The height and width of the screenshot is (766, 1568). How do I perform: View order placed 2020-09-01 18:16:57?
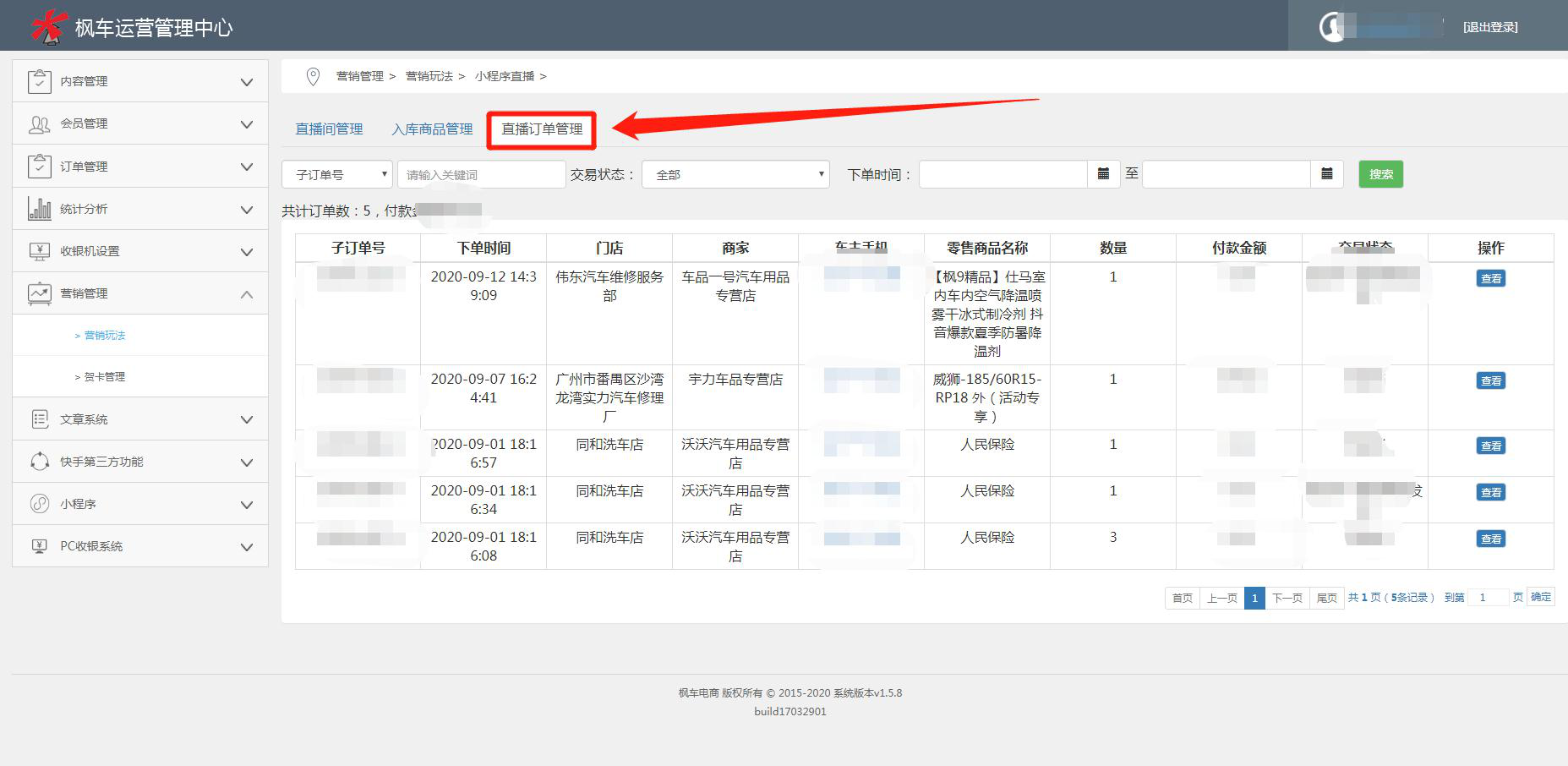point(1491,446)
